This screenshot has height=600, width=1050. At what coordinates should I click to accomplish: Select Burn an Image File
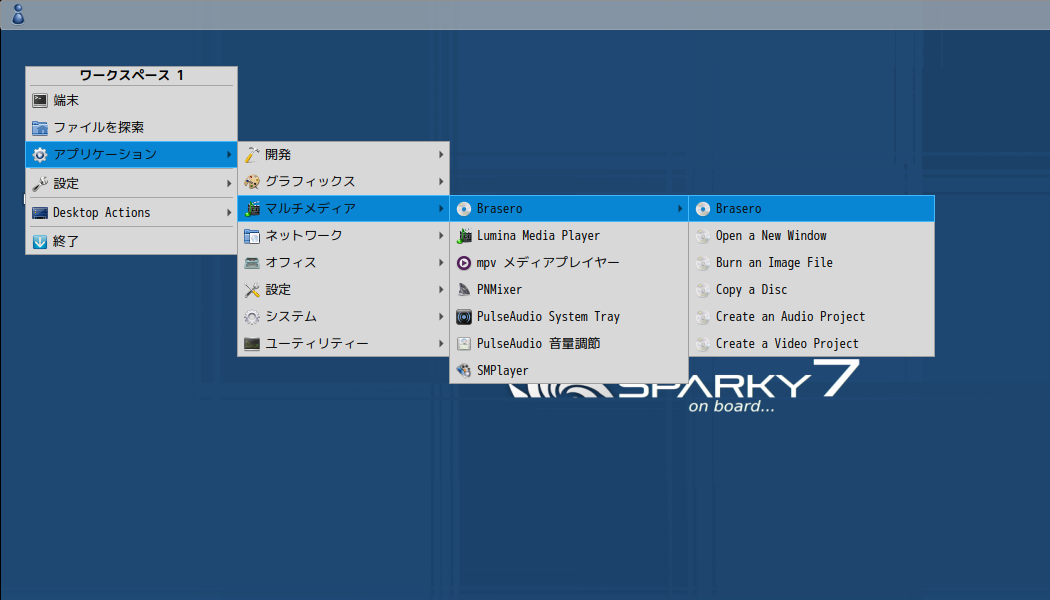click(x=812, y=262)
